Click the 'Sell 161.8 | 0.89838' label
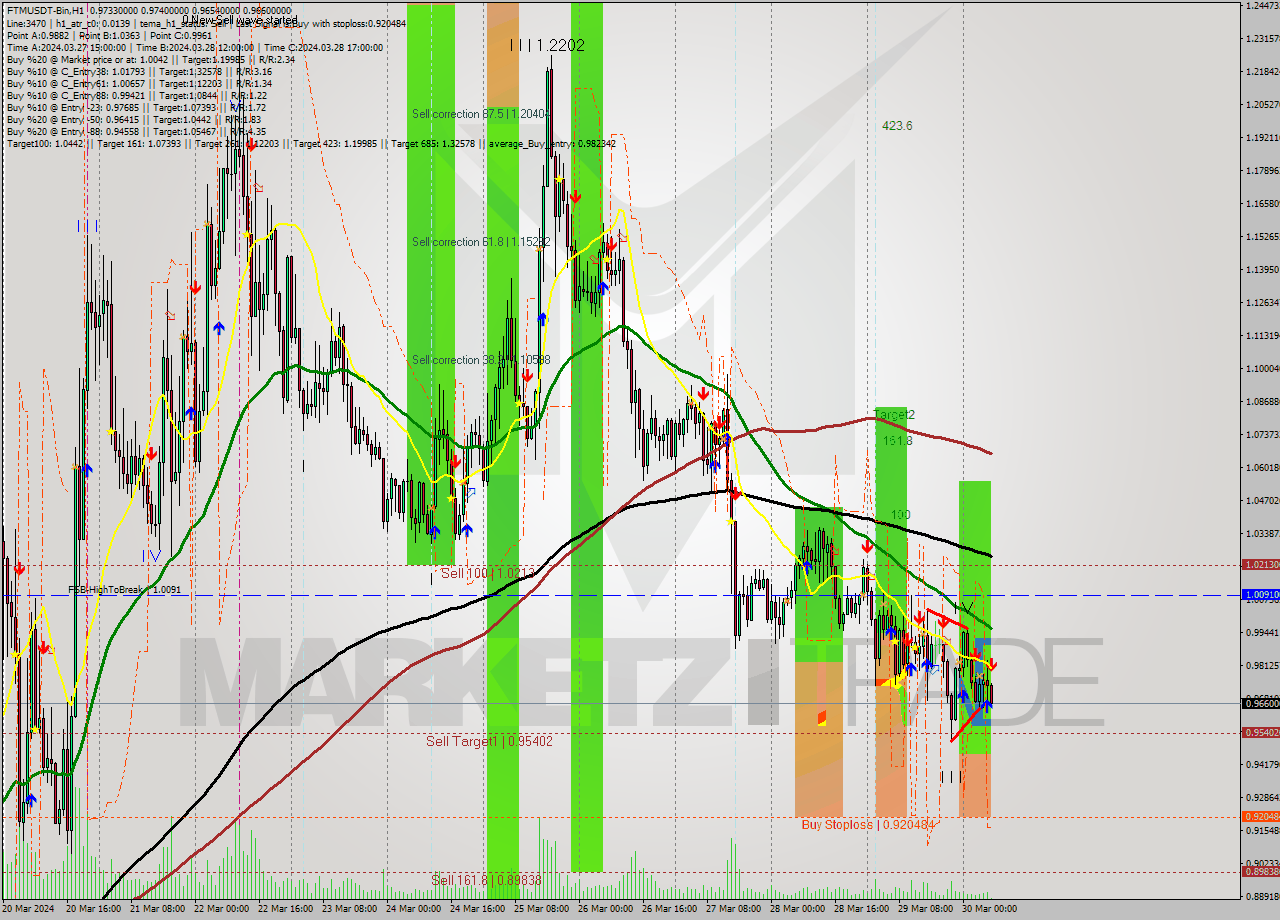The image size is (1280, 920). pos(487,880)
